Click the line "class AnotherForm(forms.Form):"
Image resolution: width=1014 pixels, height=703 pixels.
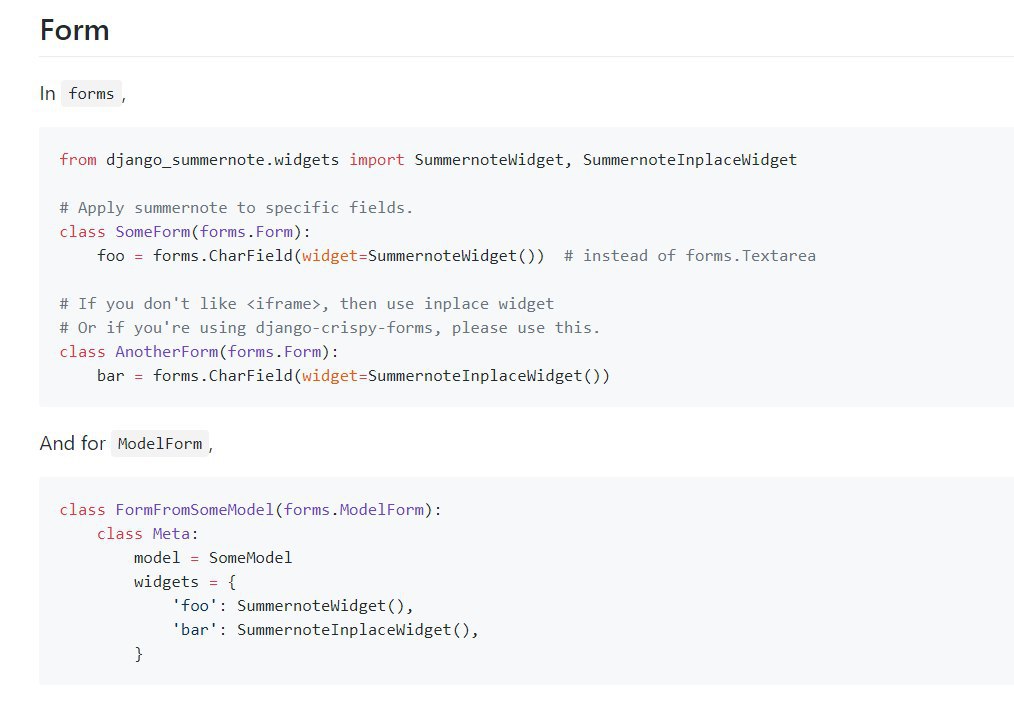pos(199,351)
